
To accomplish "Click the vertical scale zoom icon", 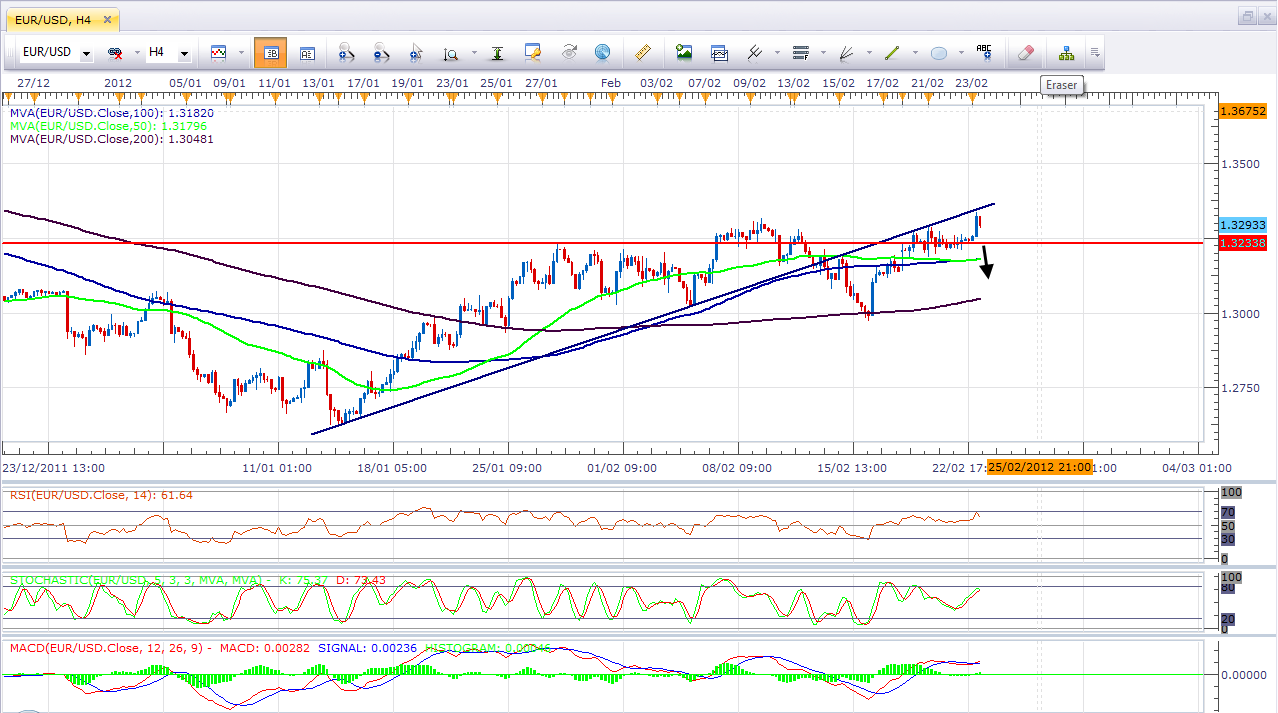I will point(451,53).
